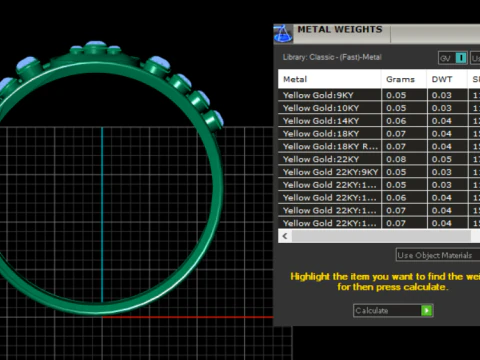Select the Yellow Gold:18KY R... row
Image resolution: width=480 pixels, height=360 pixels.
tap(379, 146)
